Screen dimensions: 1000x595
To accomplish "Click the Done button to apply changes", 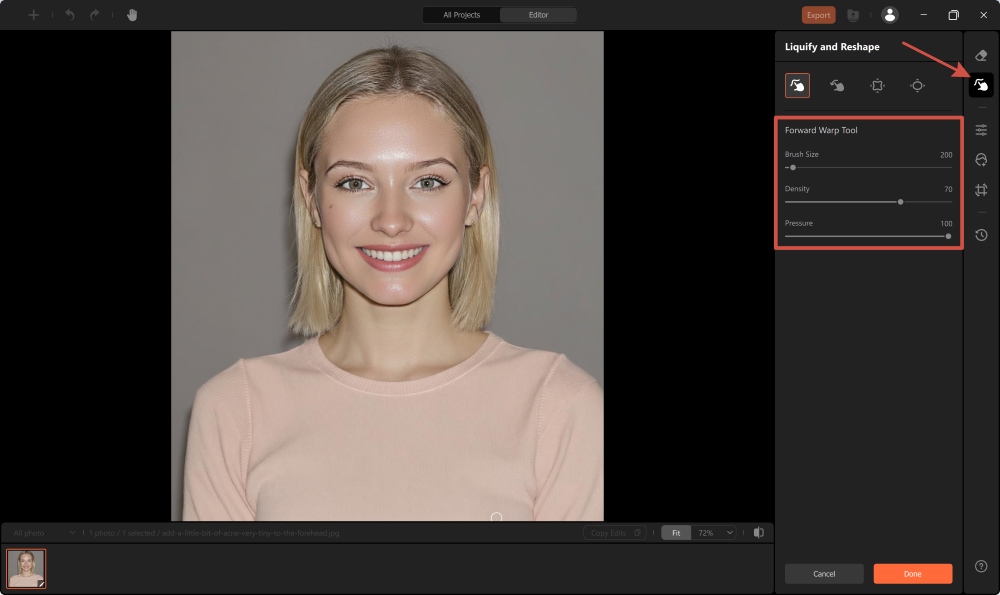I will (x=912, y=573).
